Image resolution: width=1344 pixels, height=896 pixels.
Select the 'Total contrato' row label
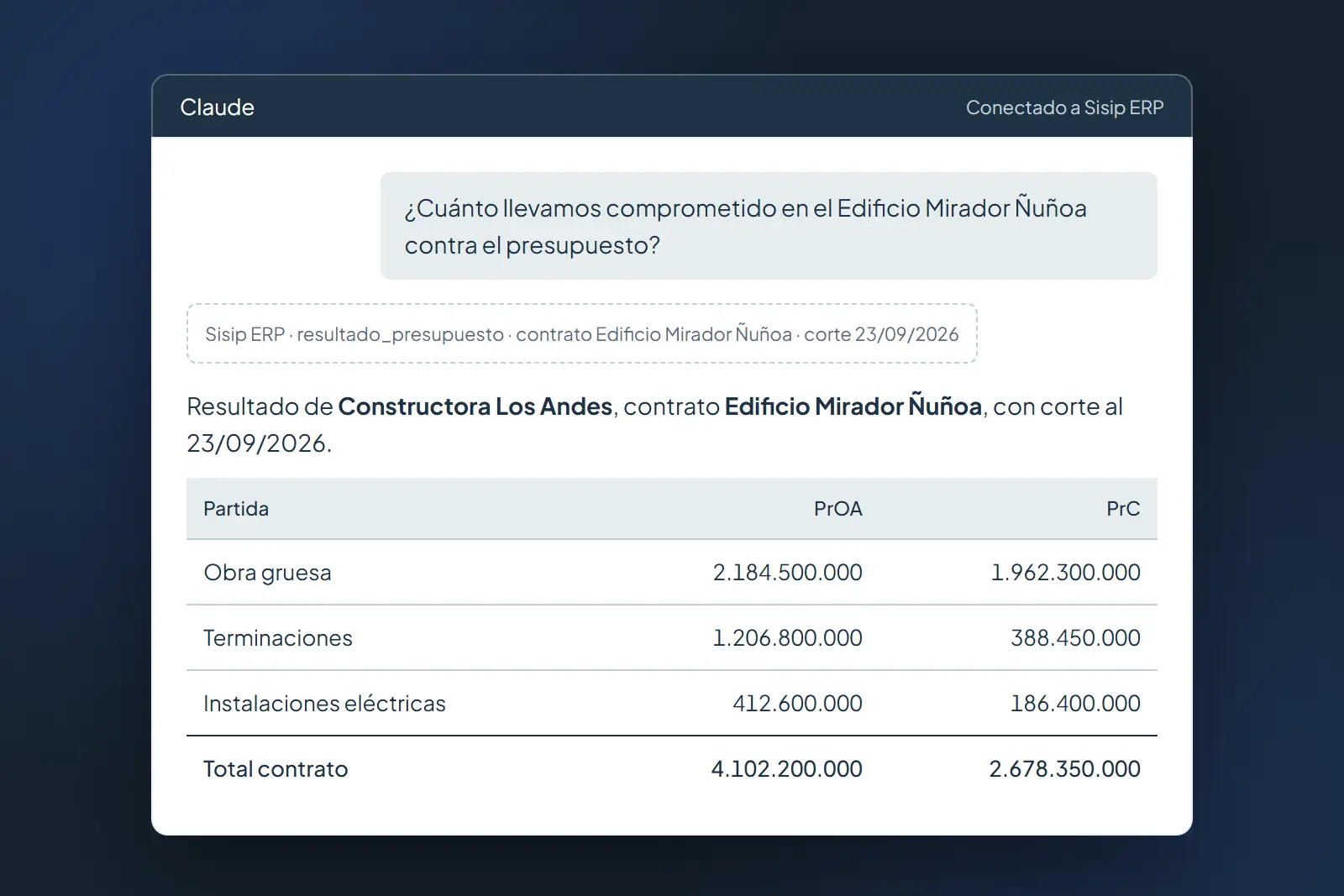click(276, 769)
